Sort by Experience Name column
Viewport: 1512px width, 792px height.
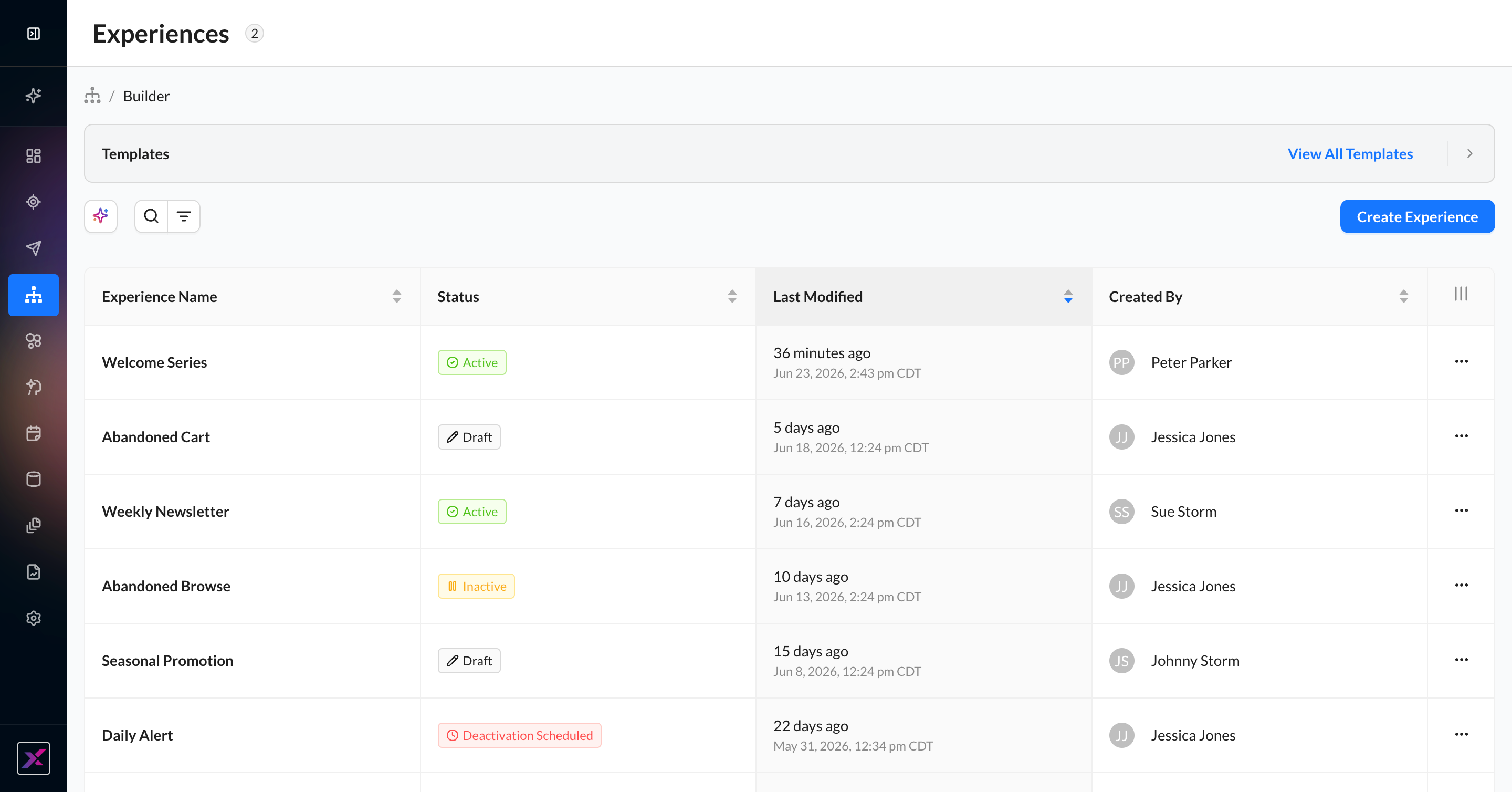click(397, 297)
